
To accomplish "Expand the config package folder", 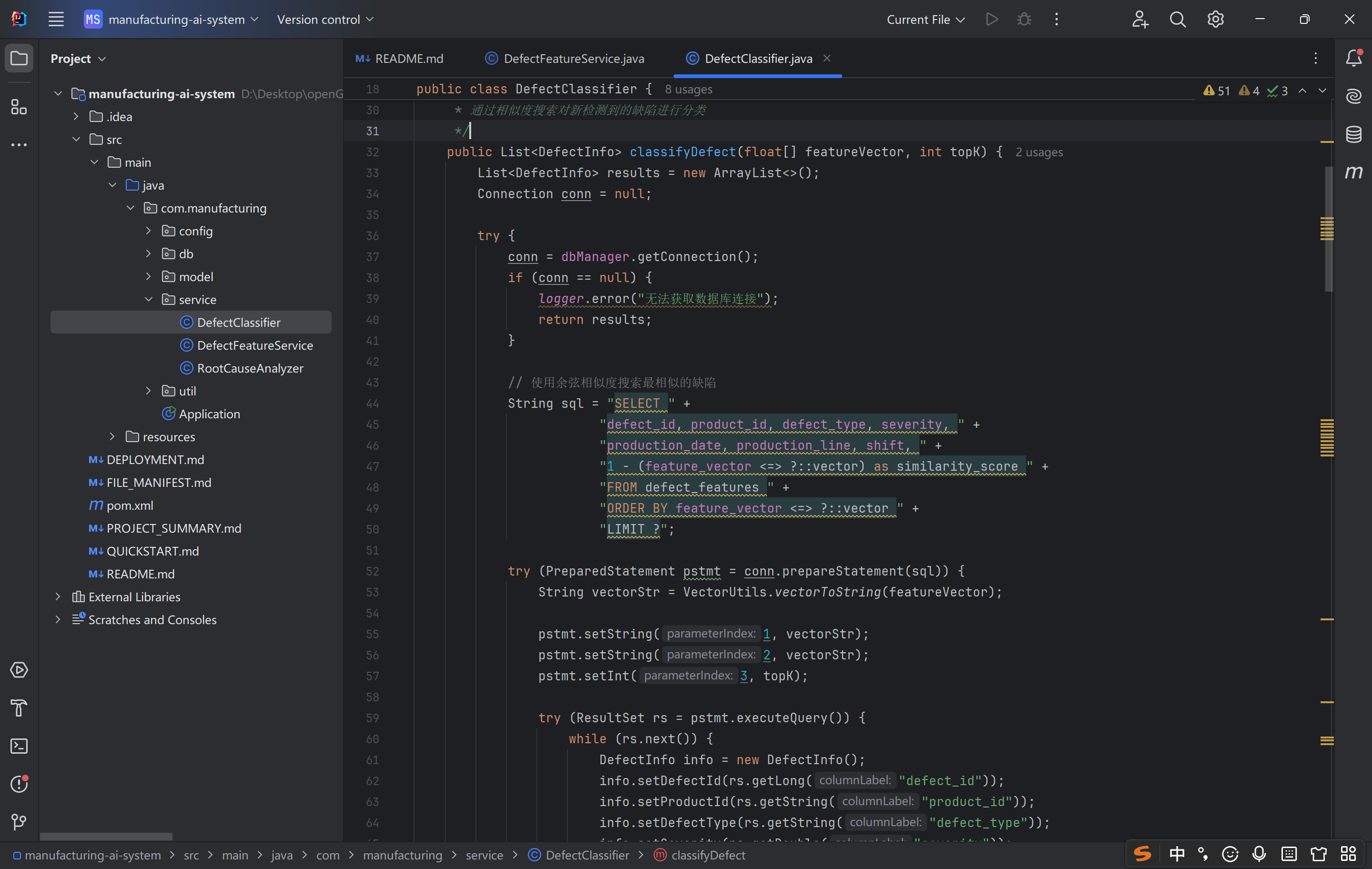I will click(x=148, y=231).
